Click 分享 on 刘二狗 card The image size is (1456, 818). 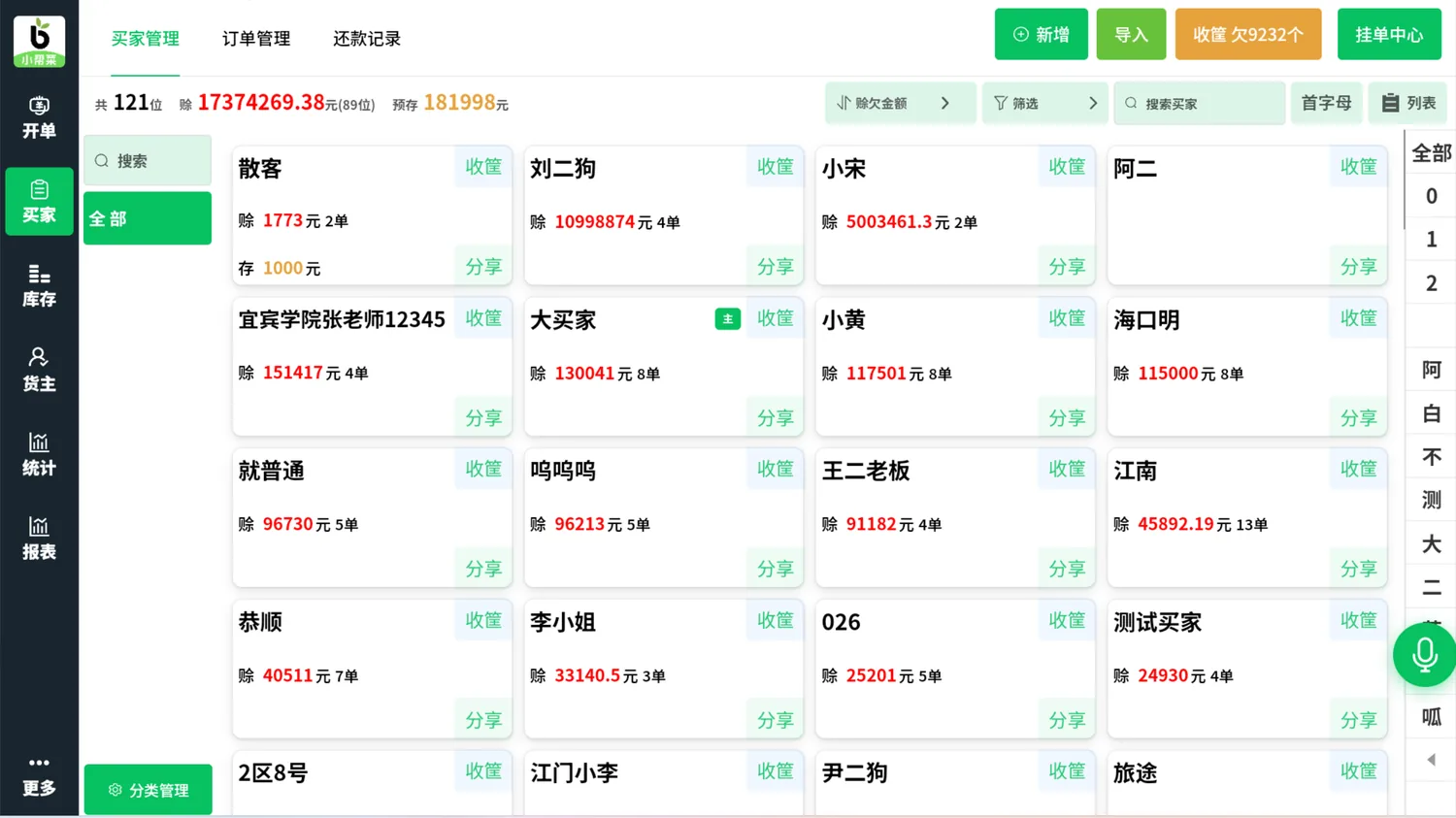pyautogui.click(x=775, y=266)
